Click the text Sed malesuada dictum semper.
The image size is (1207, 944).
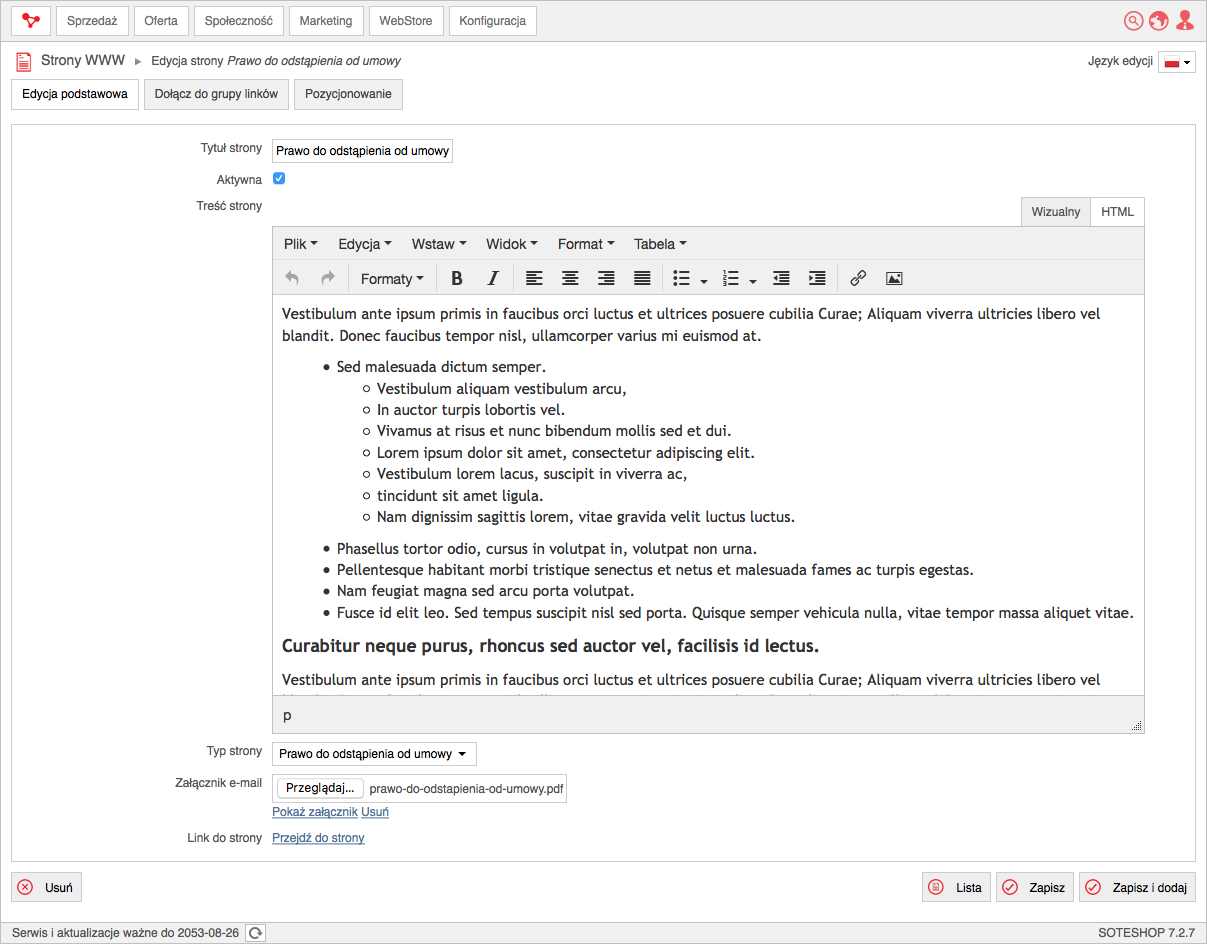[x=441, y=367]
